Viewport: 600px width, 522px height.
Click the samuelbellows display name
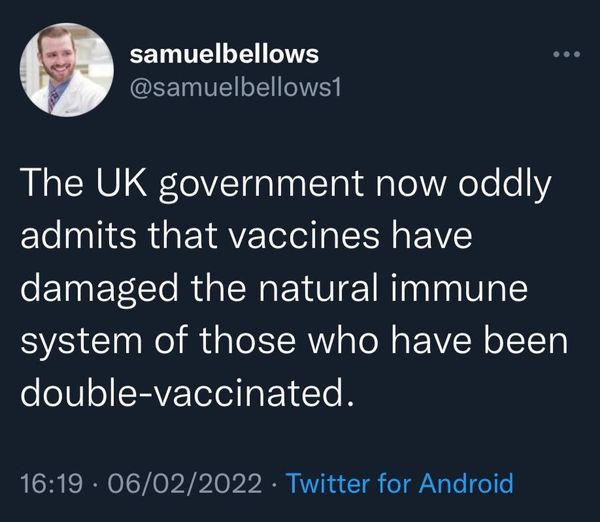224,54
